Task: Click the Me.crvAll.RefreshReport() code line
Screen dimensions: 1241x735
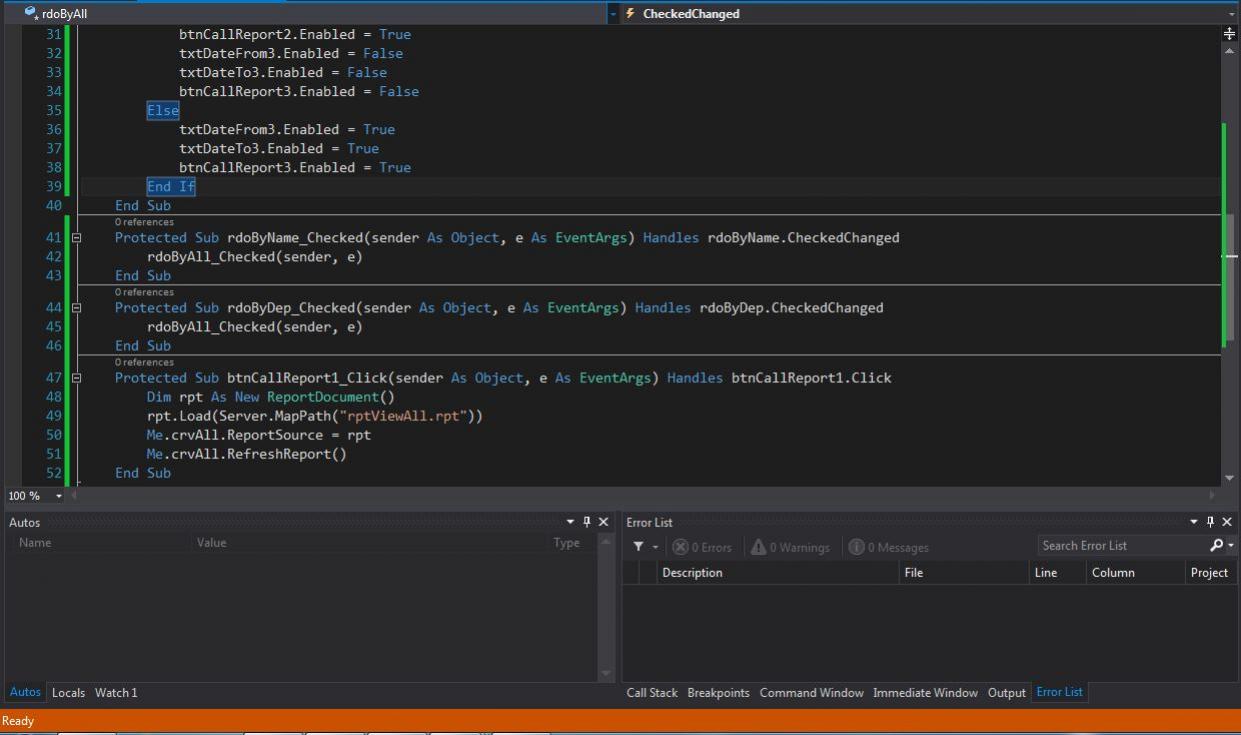Action: [x=247, y=454]
